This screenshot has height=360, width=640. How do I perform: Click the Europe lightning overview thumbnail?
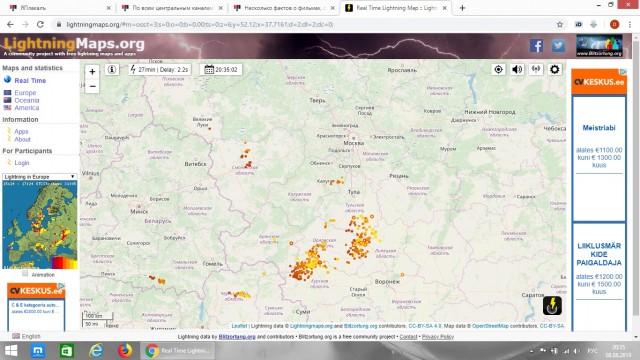pyautogui.click(x=40, y=224)
